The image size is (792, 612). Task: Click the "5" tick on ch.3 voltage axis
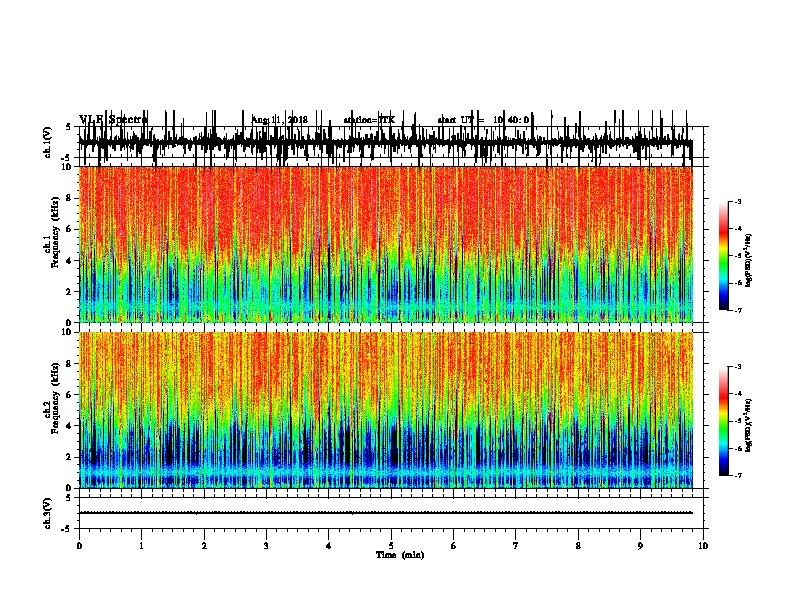click(x=69, y=498)
